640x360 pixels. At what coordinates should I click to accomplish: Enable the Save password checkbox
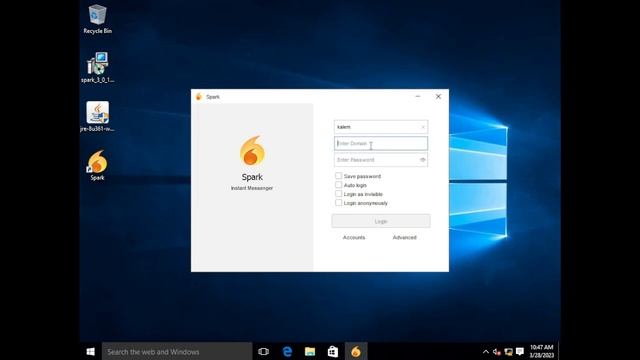coord(338,176)
